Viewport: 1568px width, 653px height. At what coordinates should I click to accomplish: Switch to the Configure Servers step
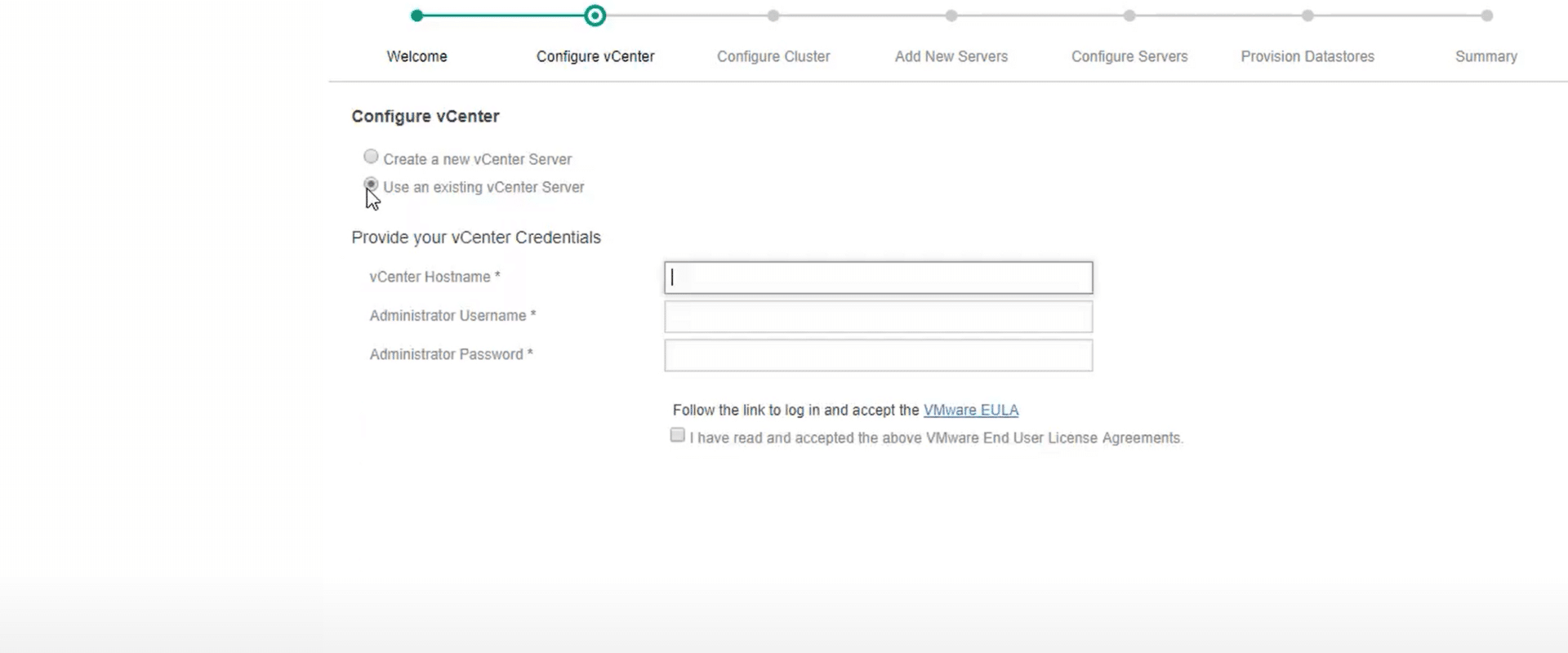[1129, 56]
